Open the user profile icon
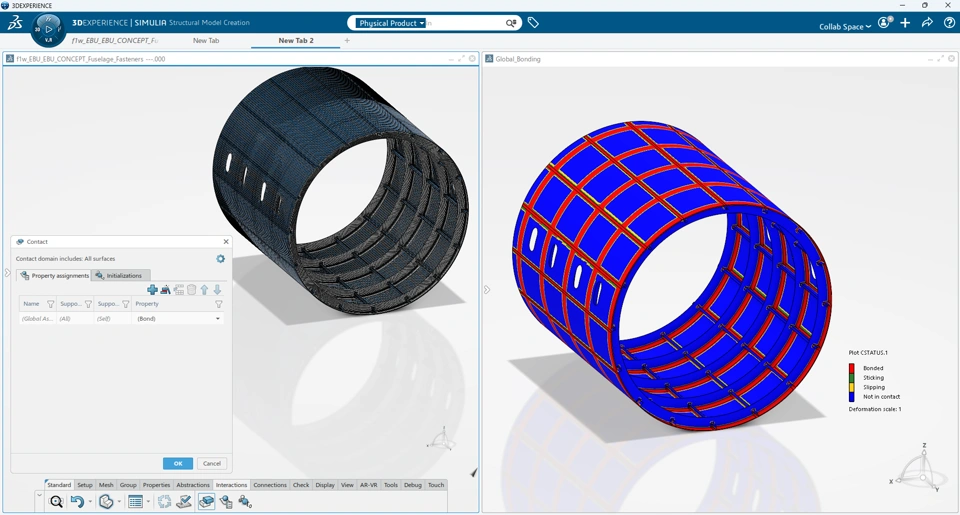Image resolution: width=960 pixels, height=515 pixels. click(884, 23)
